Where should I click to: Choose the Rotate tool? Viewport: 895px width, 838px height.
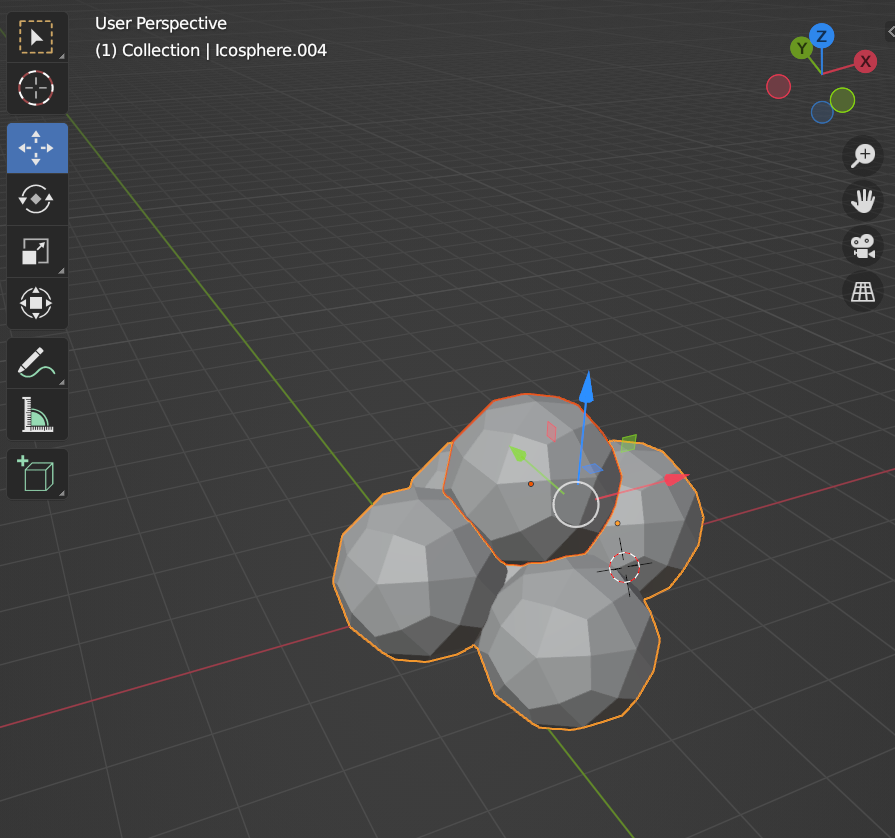pyautogui.click(x=37, y=199)
